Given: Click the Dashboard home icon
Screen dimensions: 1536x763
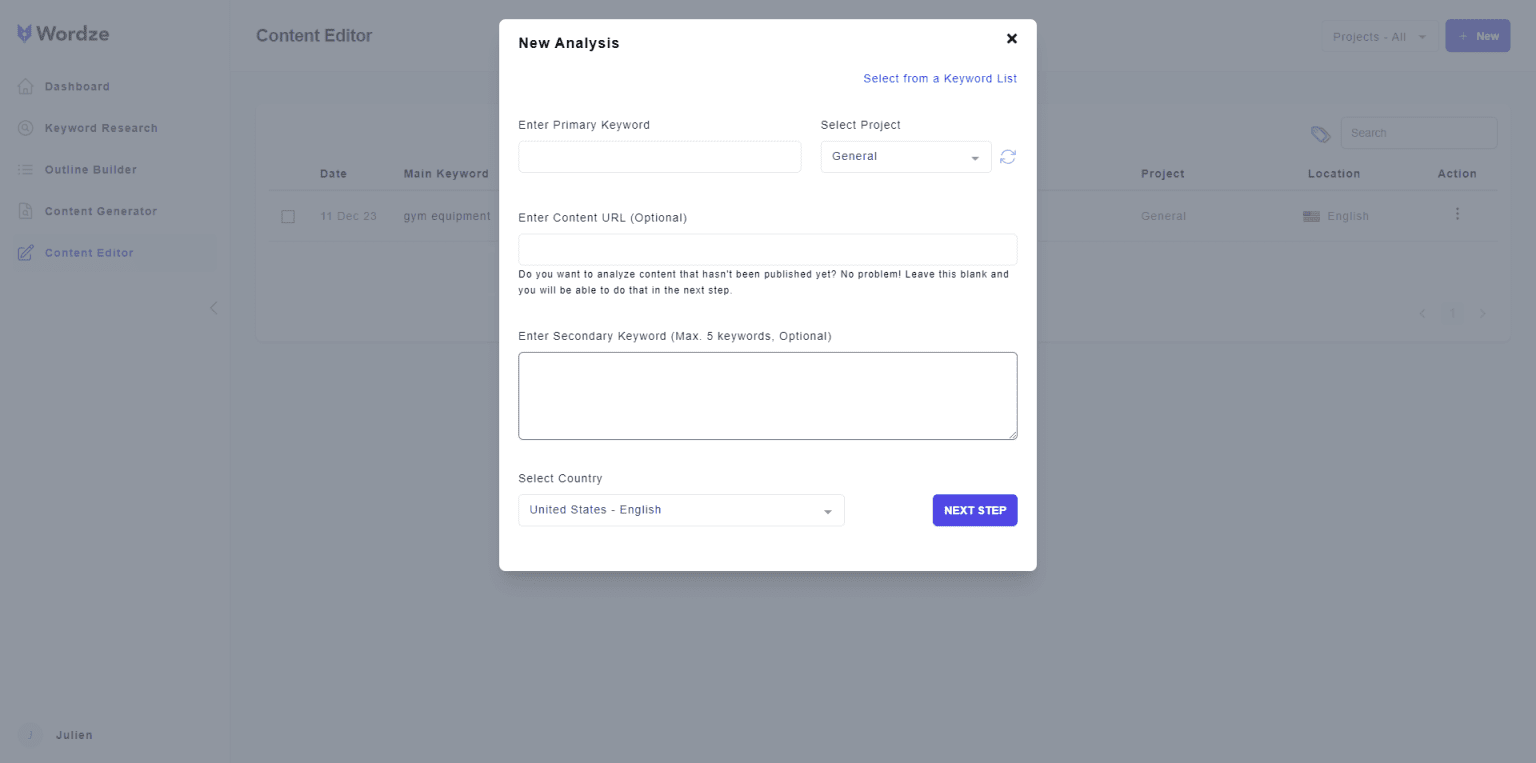Looking at the screenshot, I should 26,87.
